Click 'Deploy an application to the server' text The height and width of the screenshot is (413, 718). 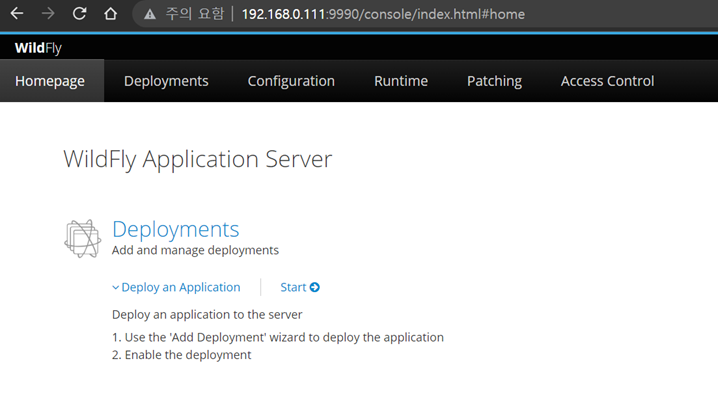207,315
